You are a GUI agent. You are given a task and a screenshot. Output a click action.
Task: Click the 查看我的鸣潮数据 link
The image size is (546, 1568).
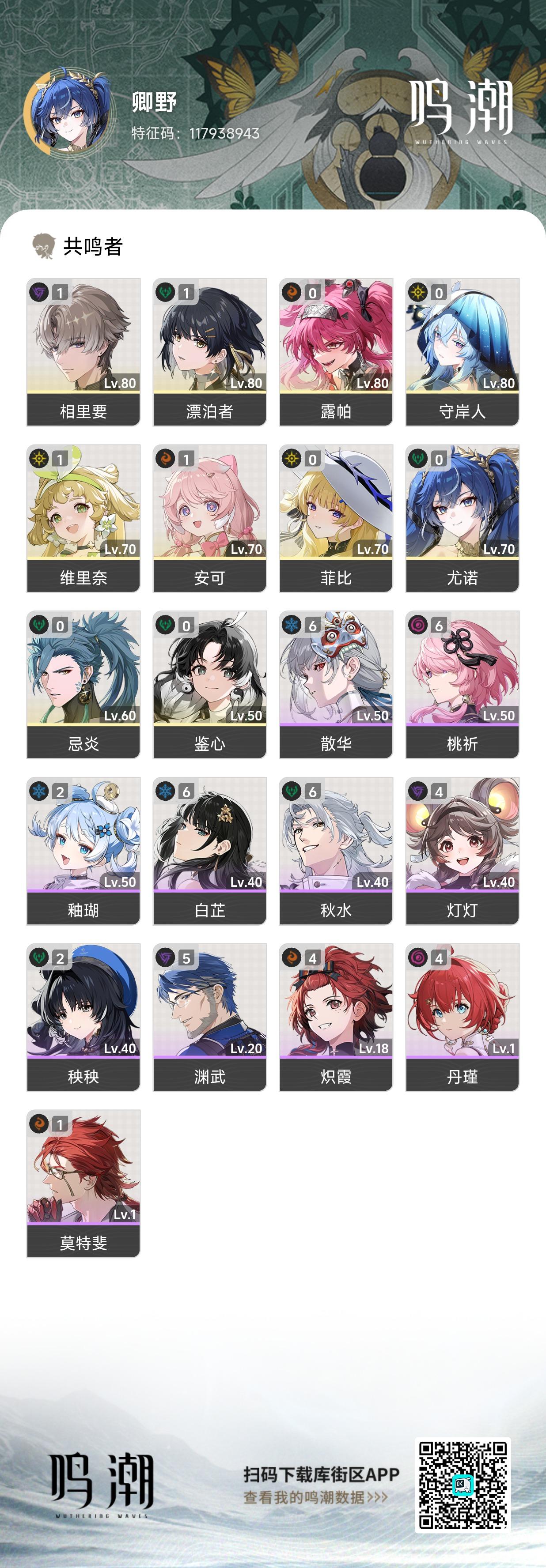(x=315, y=1497)
